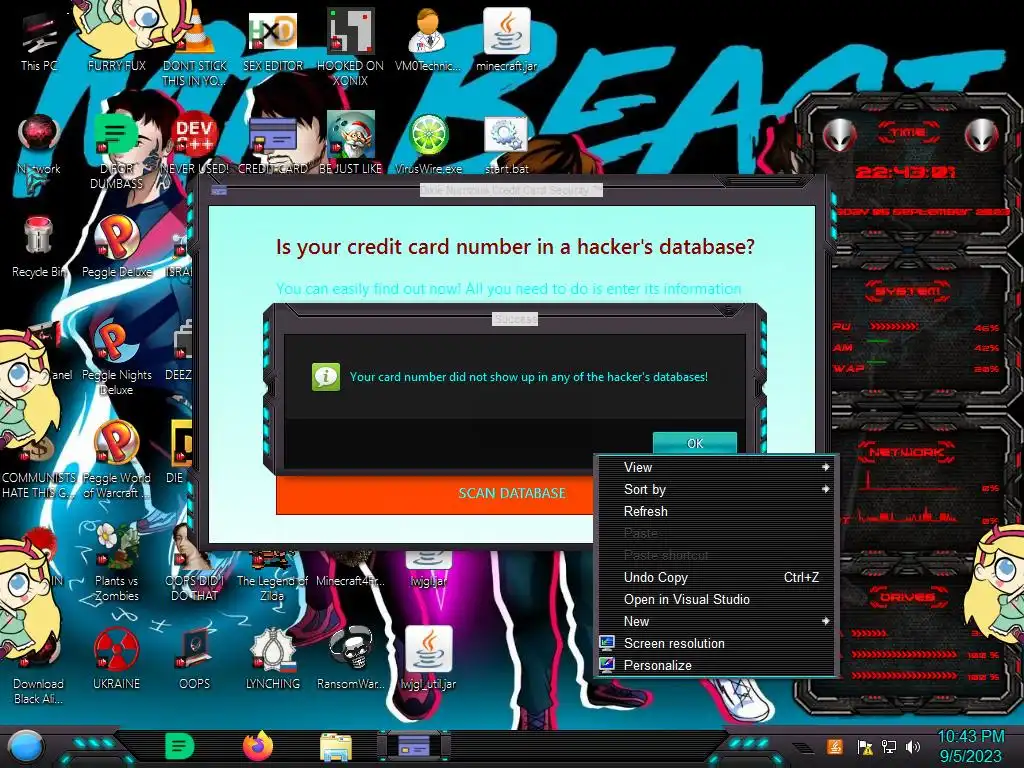Open the green chat app taskbar icon
The image size is (1024, 768).
[x=180, y=746]
